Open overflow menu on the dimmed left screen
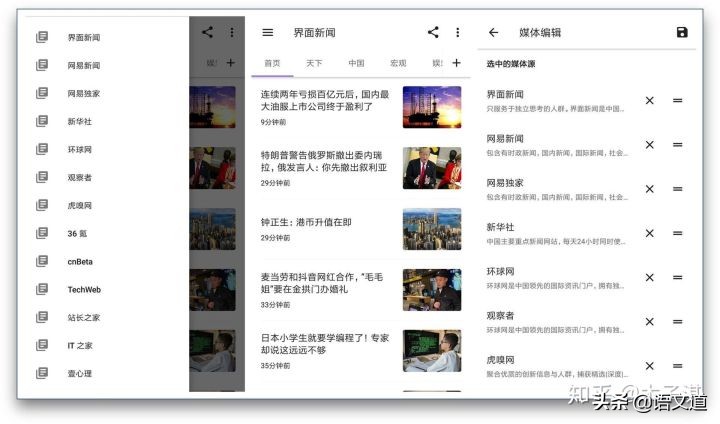 pyautogui.click(x=232, y=32)
